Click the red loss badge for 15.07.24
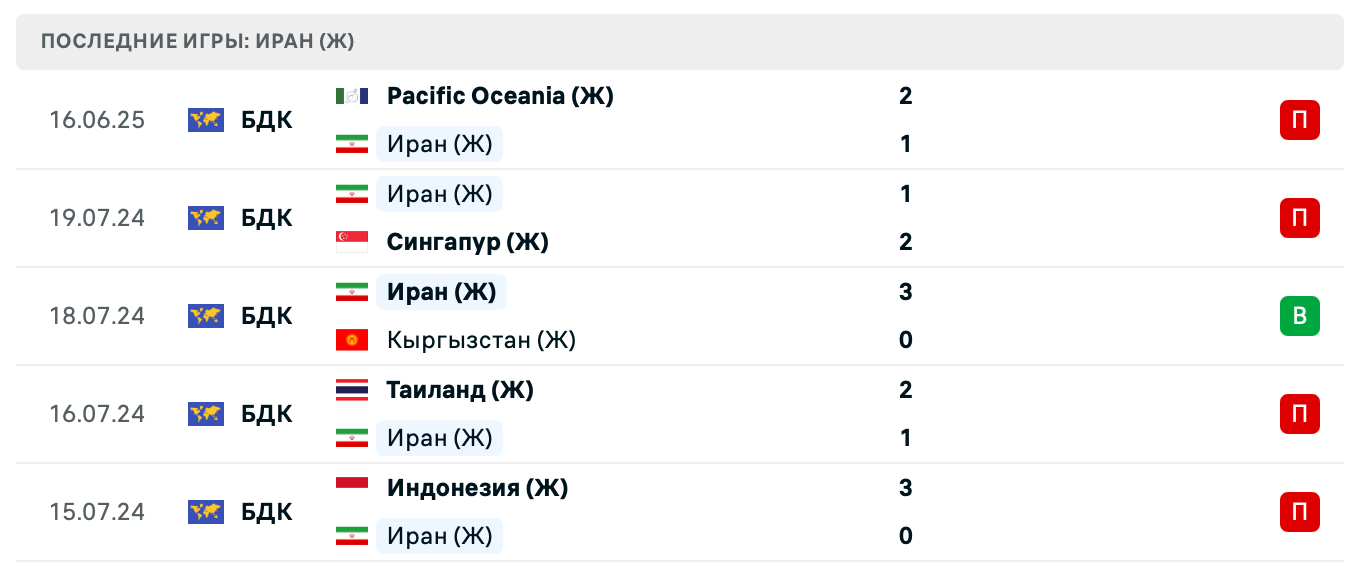The width and height of the screenshot is (1360, 576). [x=1299, y=512]
